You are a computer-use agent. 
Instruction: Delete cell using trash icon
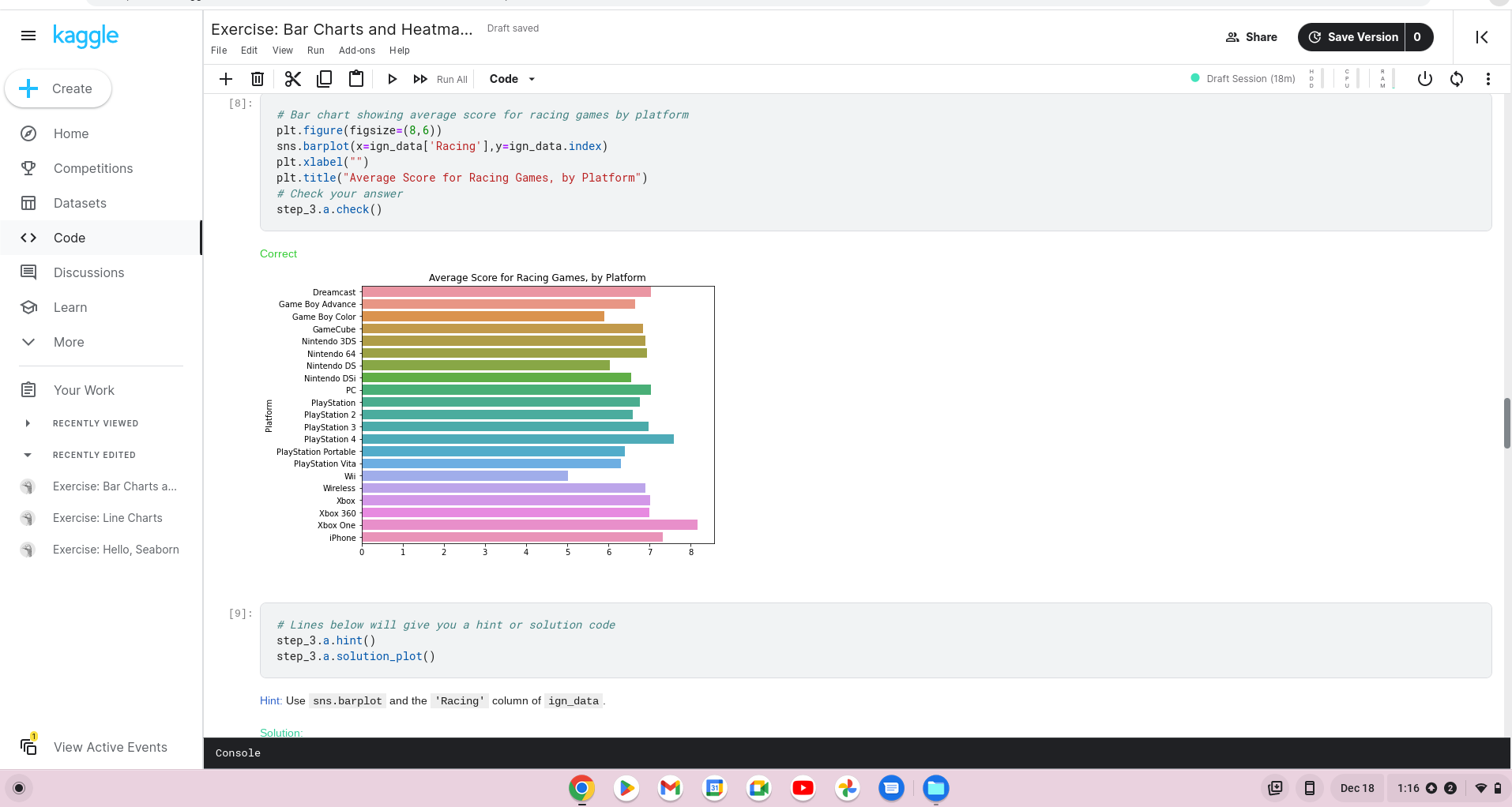tap(258, 79)
